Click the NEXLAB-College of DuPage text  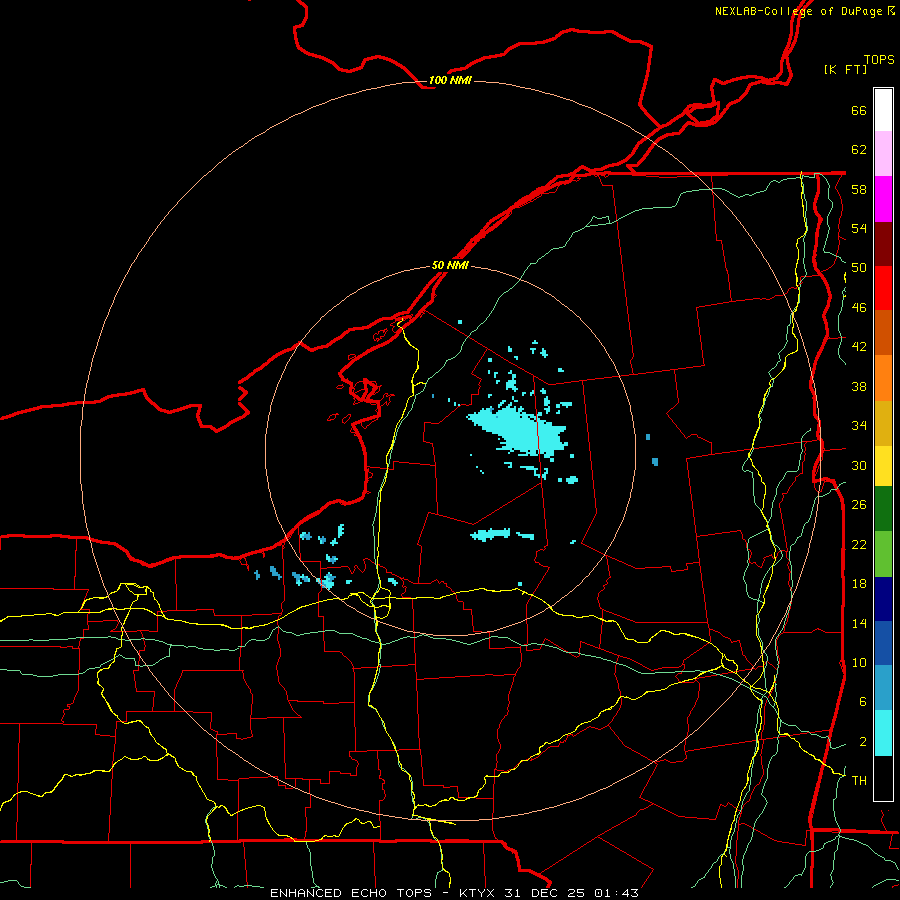click(798, 11)
